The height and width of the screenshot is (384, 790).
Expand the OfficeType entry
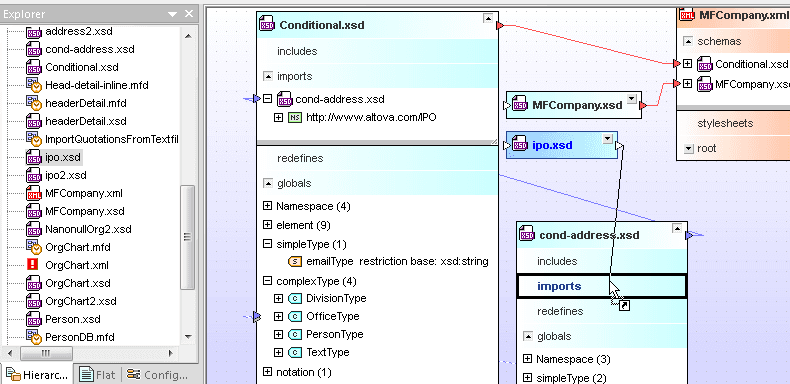pyautogui.click(x=278, y=316)
